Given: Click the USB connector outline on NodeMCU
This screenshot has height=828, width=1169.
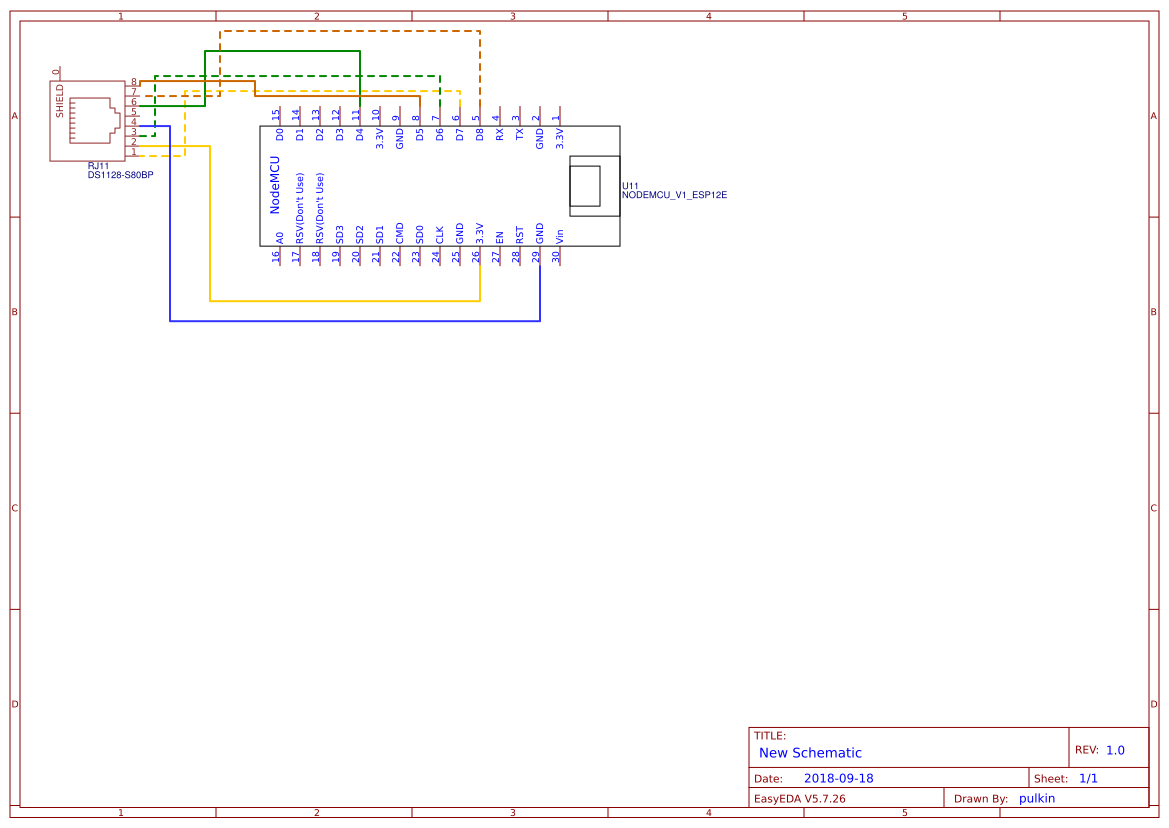Looking at the screenshot, I should point(595,186).
